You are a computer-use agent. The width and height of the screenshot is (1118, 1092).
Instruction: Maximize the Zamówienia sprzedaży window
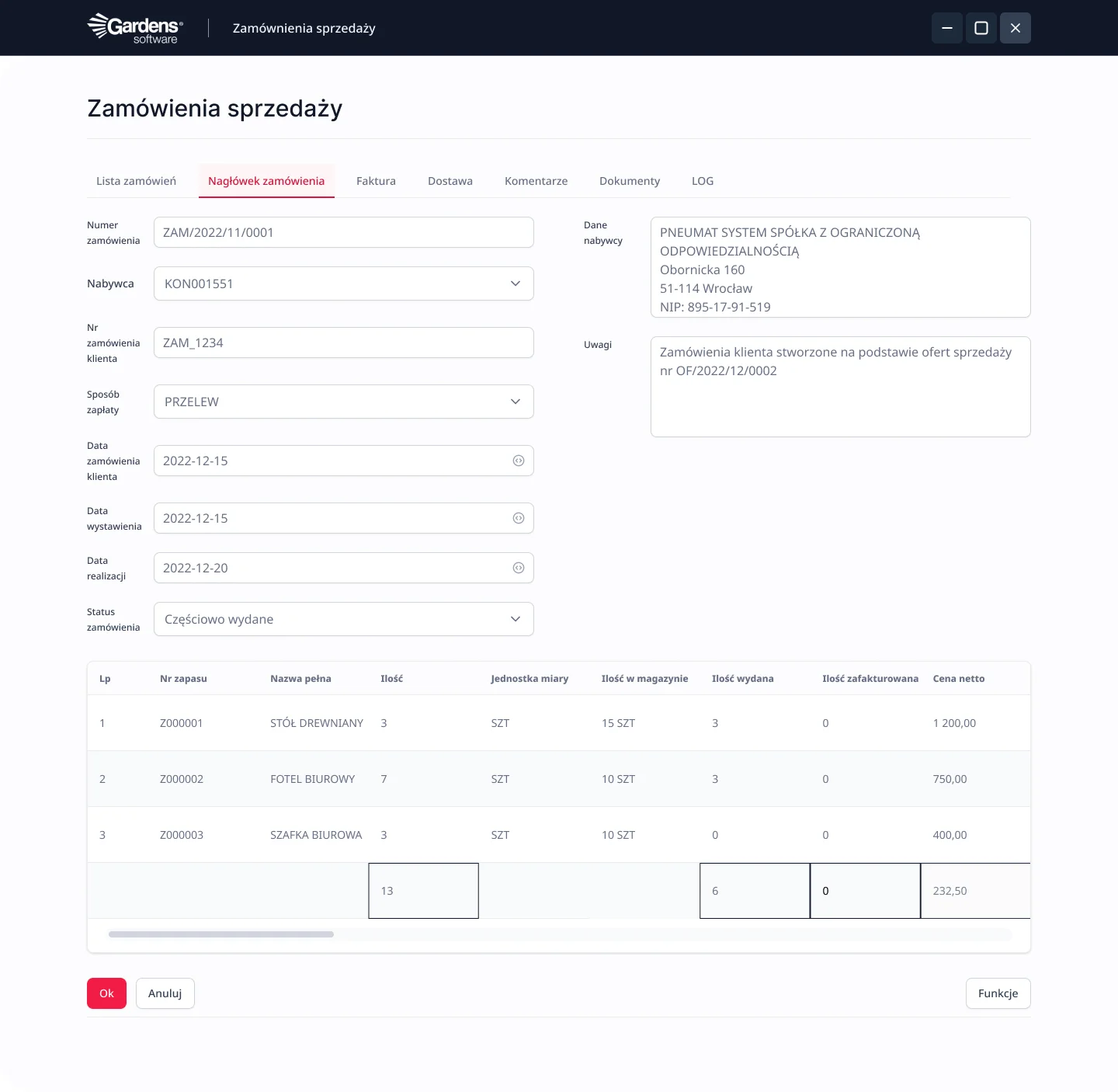981,28
